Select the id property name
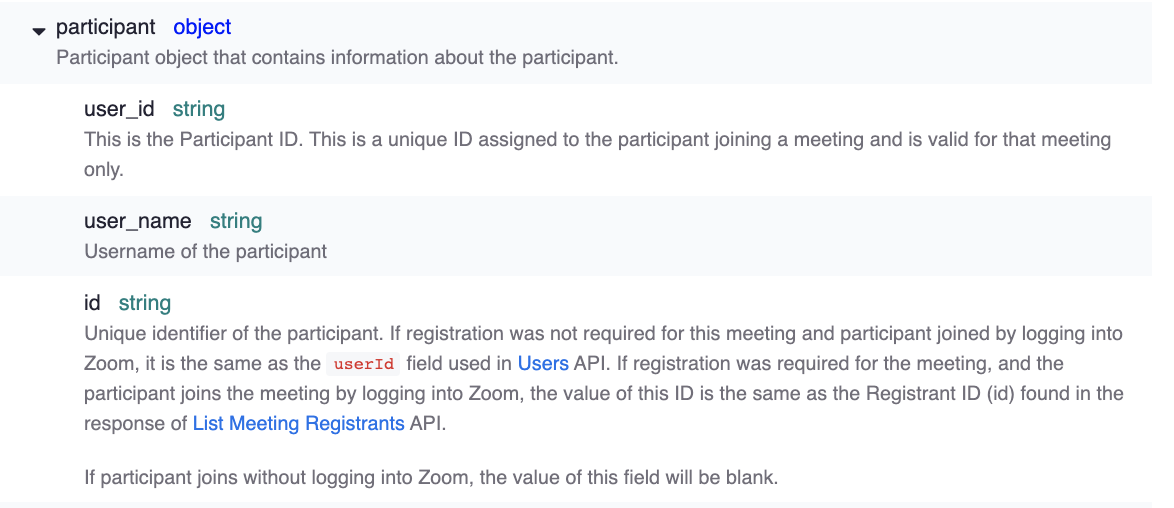This screenshot has height=508, width=1174. tap(93, 302)
